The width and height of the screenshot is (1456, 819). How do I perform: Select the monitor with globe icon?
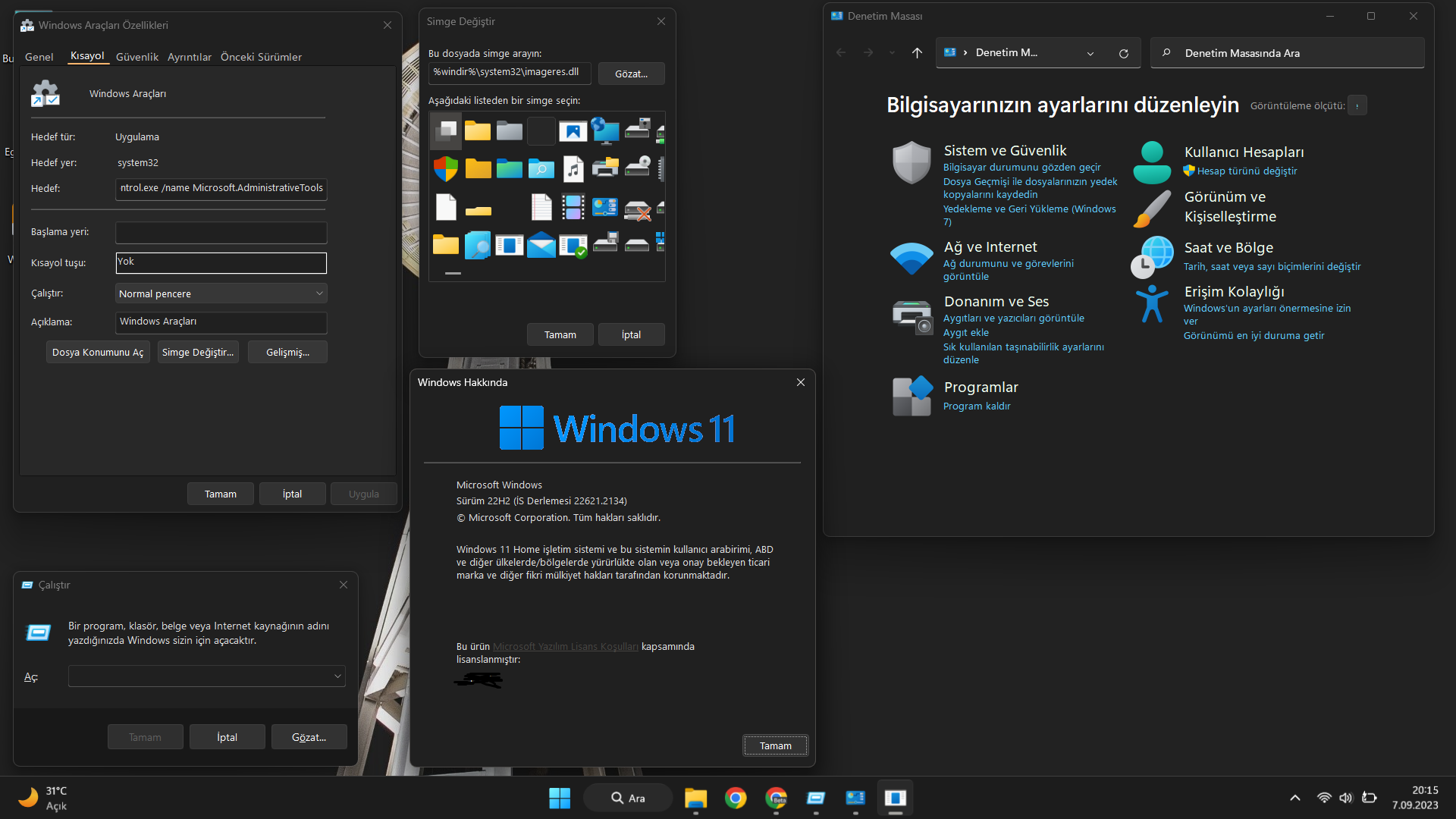(x=605, y=130)
